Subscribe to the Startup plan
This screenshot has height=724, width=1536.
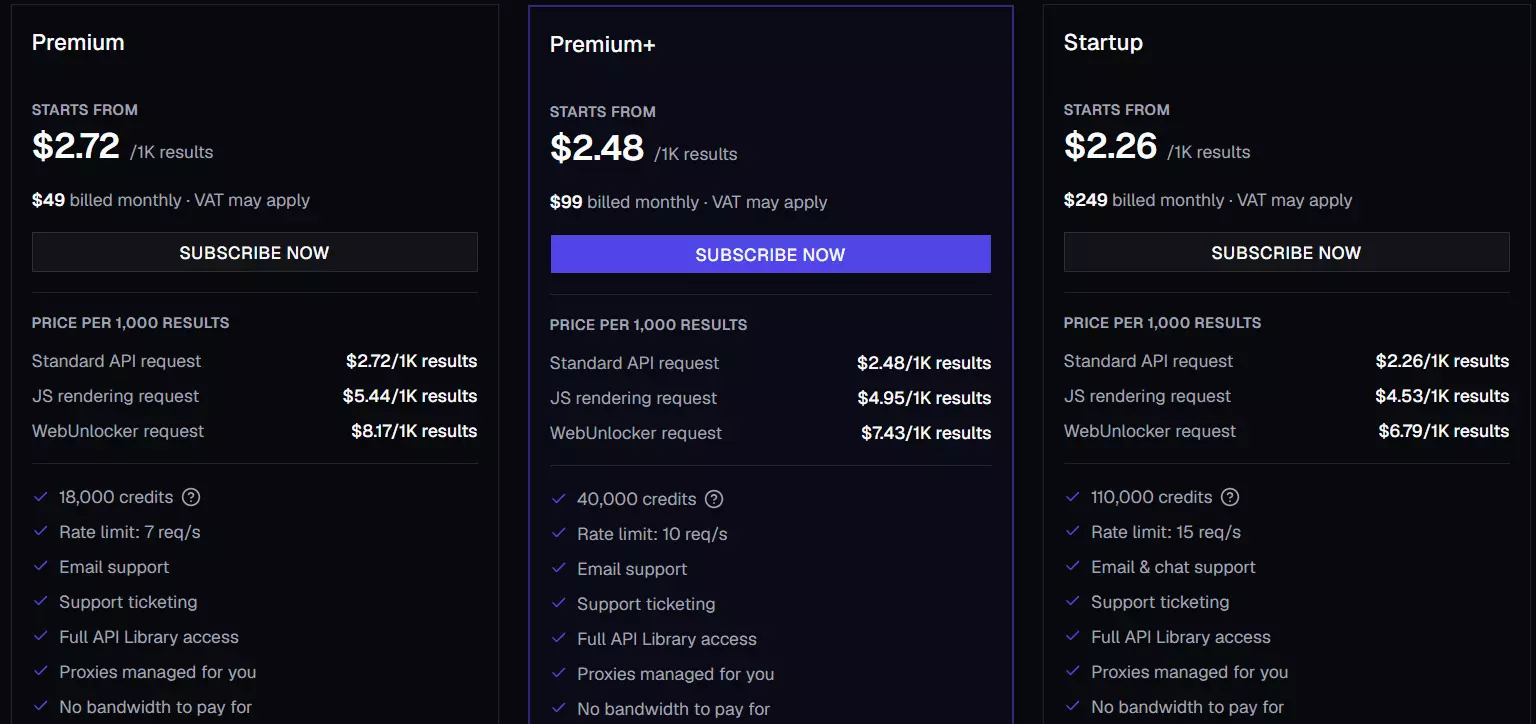1287,253
